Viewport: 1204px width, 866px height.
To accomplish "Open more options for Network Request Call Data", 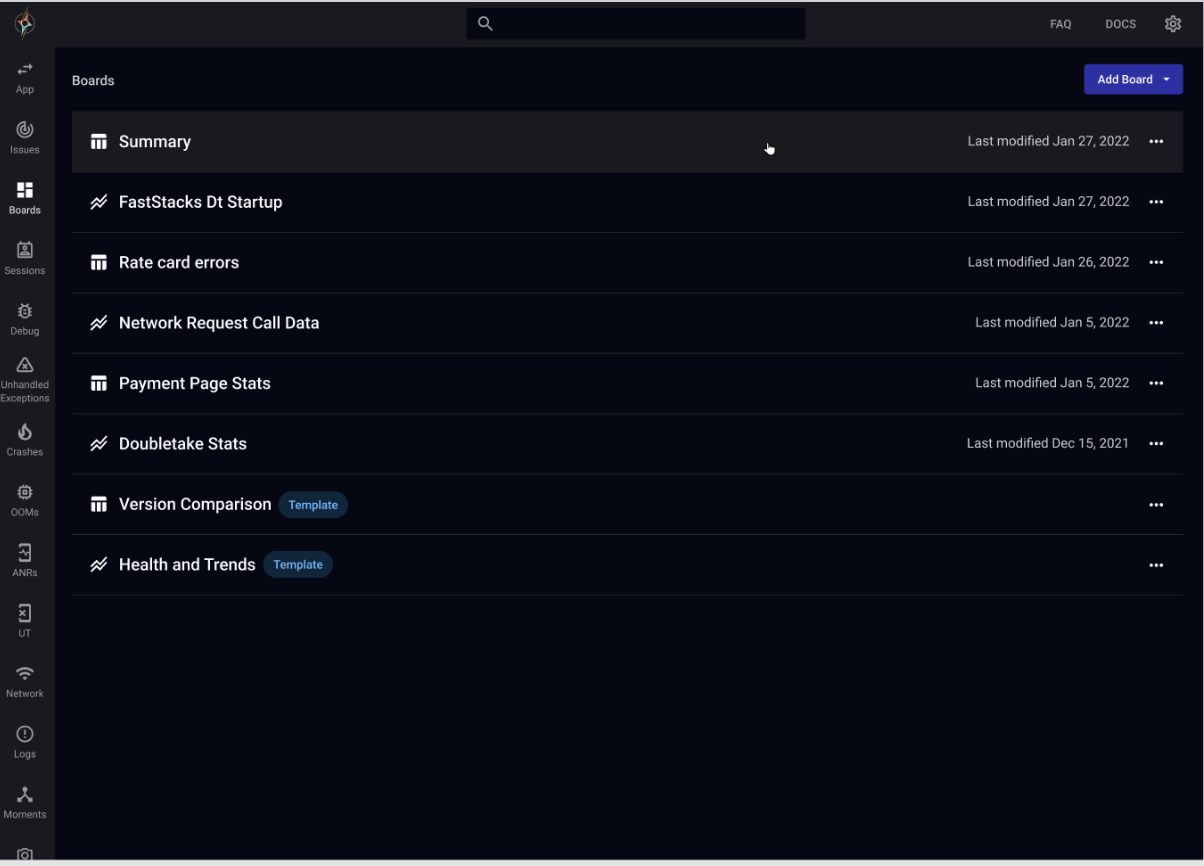I will [1156, 323].
